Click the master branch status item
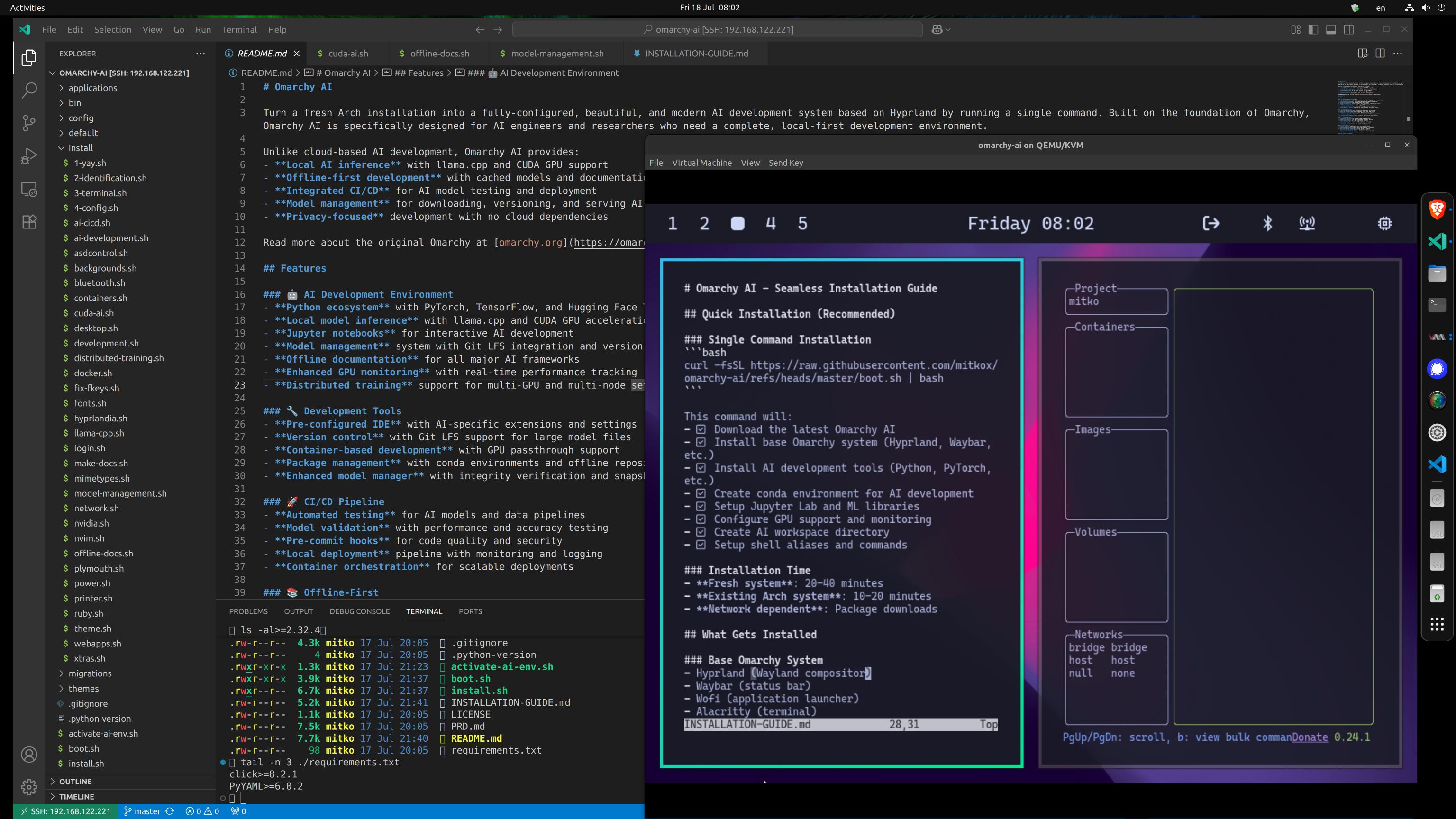 [x=142, y=811]
